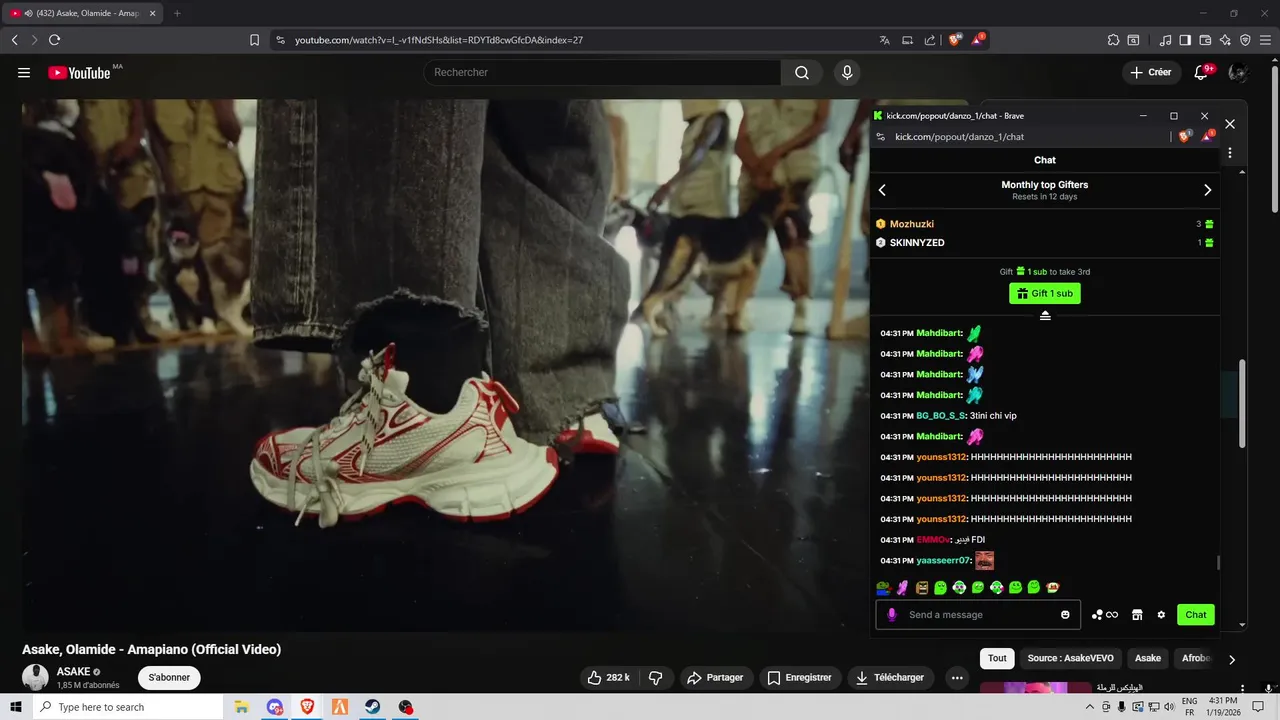Viewport: 1280px width, 720px height.
Task: Open site settings in Kick popup address bar
Action: pos(881,137)
